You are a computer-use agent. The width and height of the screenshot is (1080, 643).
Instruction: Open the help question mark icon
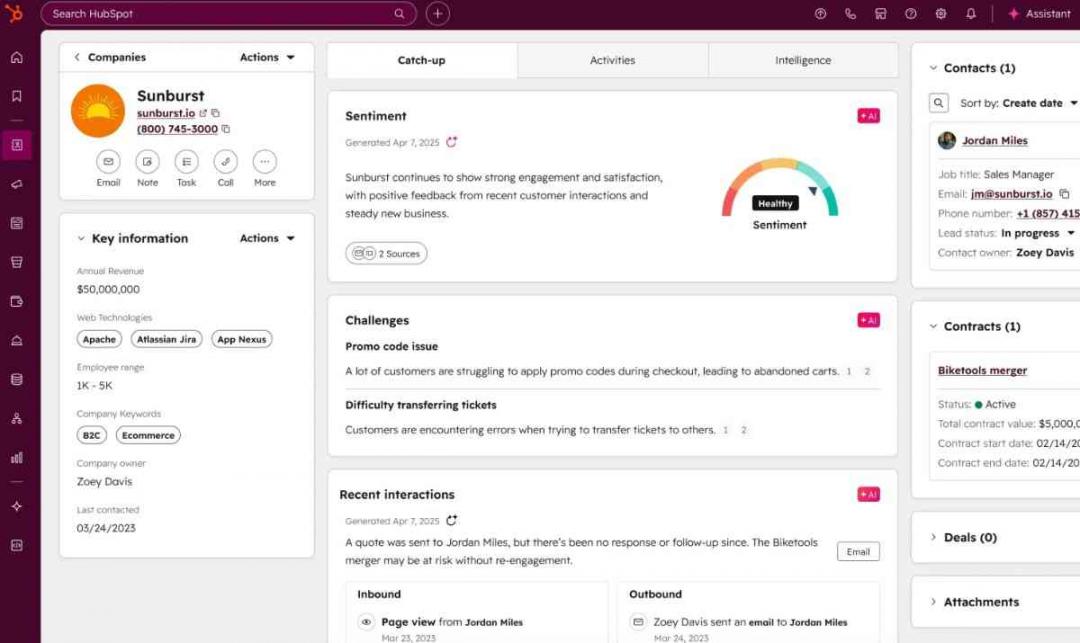[911, 14]
